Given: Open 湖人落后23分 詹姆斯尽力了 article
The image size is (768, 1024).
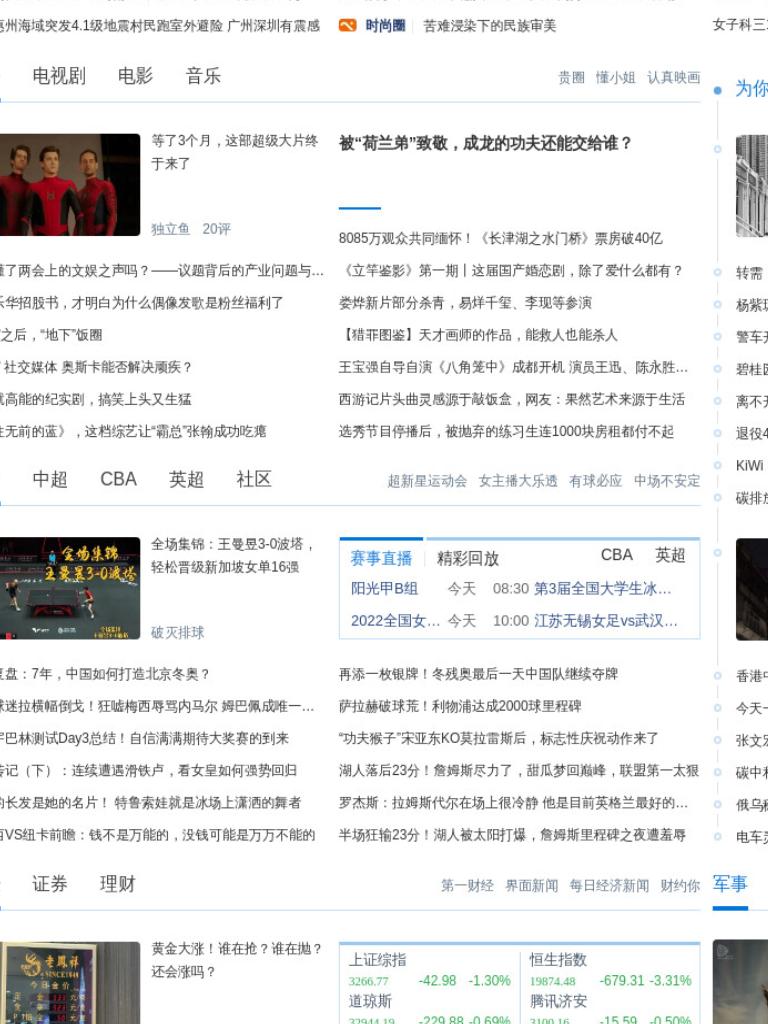Looking at the screenshot, I should 519,771.
